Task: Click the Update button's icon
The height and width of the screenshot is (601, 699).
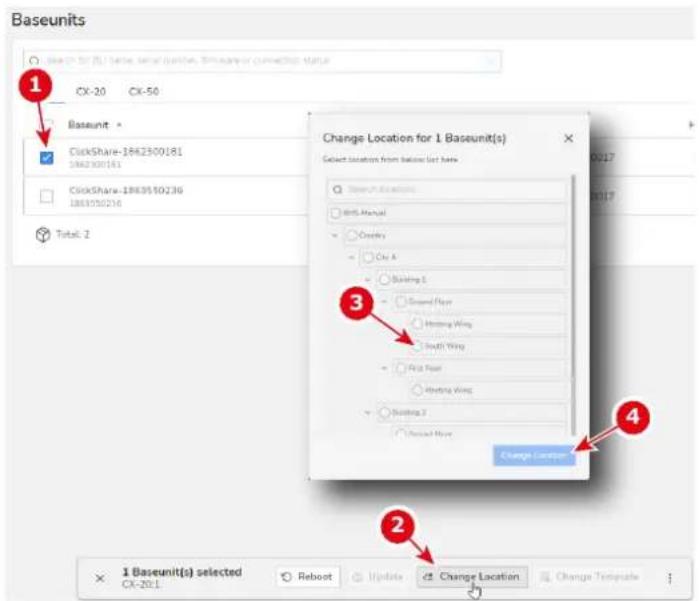Action: pos(358,577)
